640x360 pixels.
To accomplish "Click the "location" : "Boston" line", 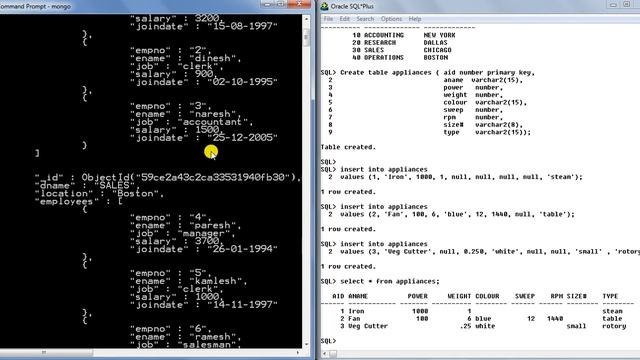I will [100, 193].
